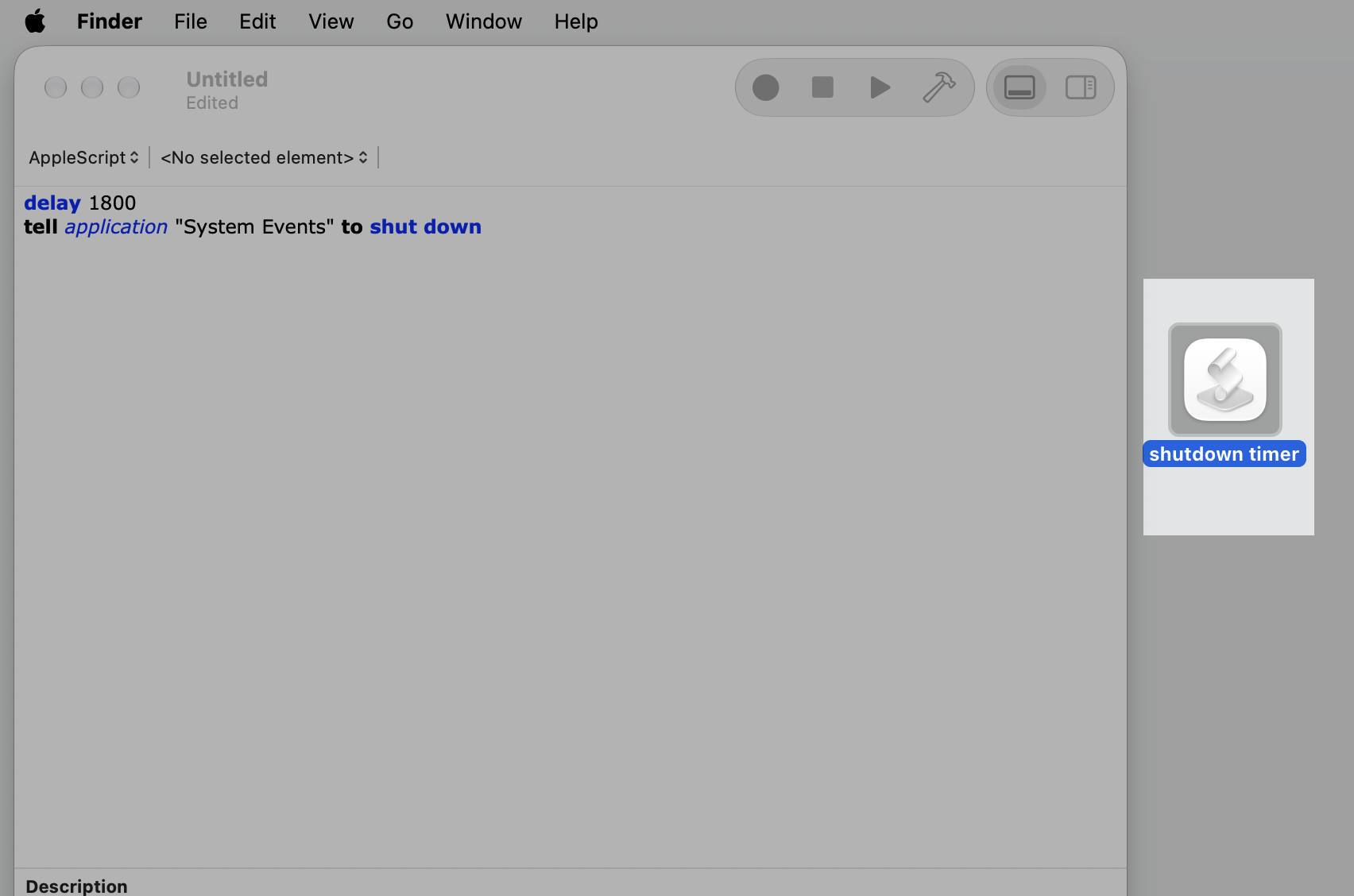
Task: Open the Go menu
Action: (400, 21)
